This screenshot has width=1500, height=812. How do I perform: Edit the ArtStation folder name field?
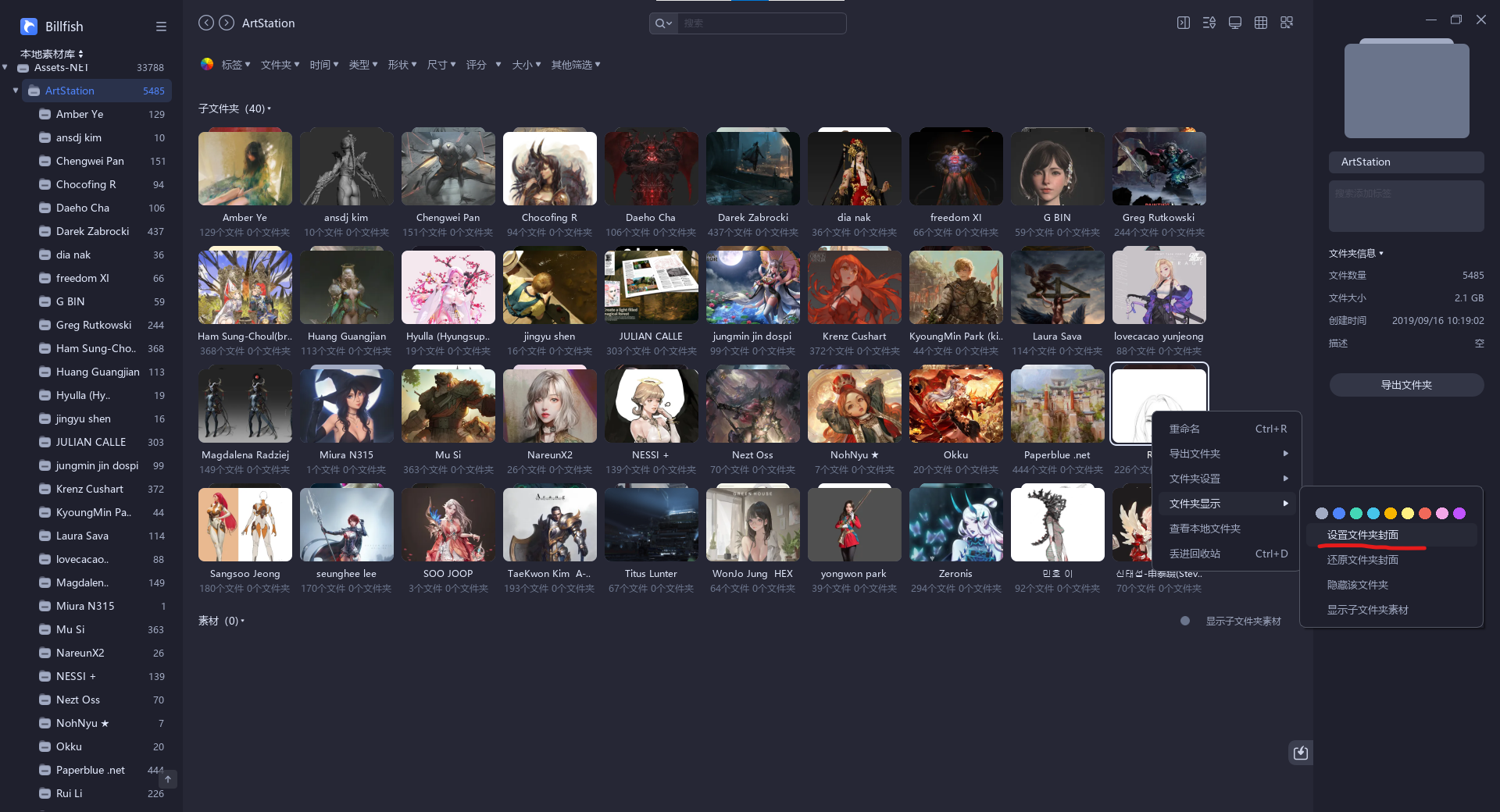click(x=1406, y=162)
